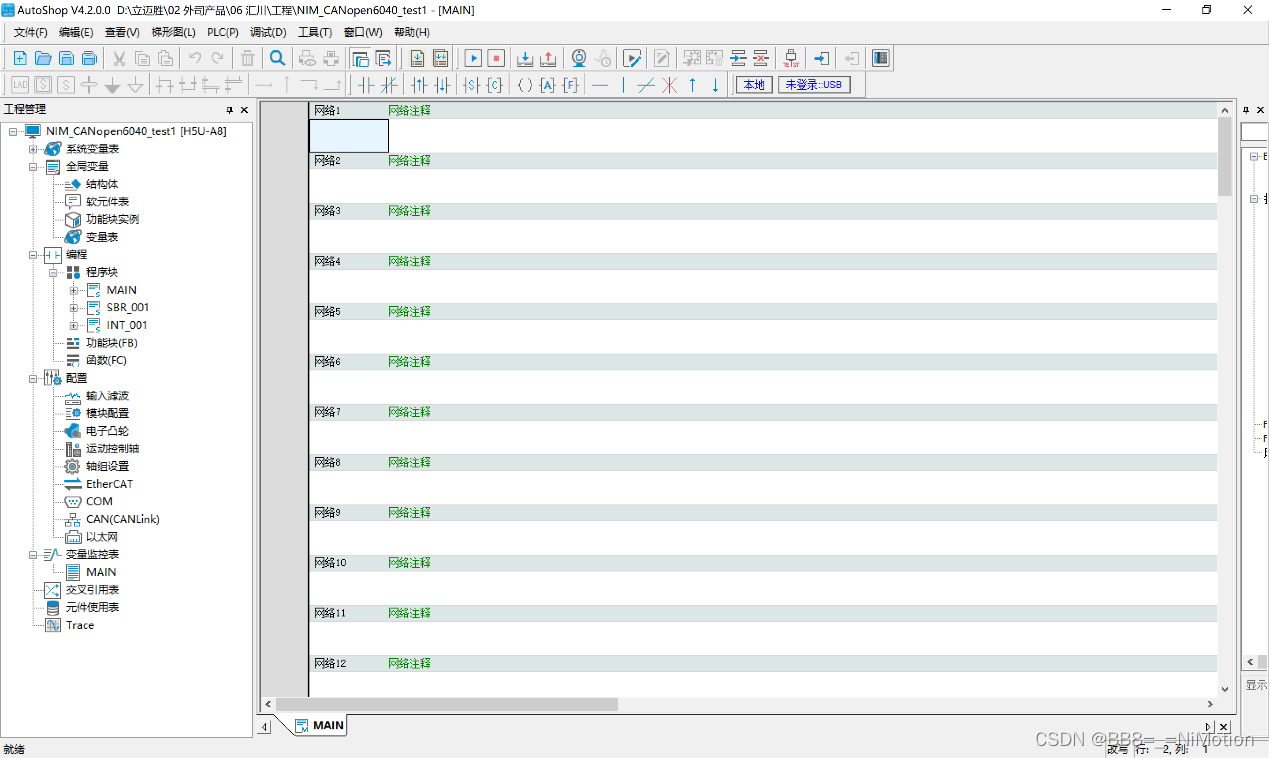The image size is (1269, 758).
Task: Click the Run (play) PLC icon
Action: (x=473, y=58)
